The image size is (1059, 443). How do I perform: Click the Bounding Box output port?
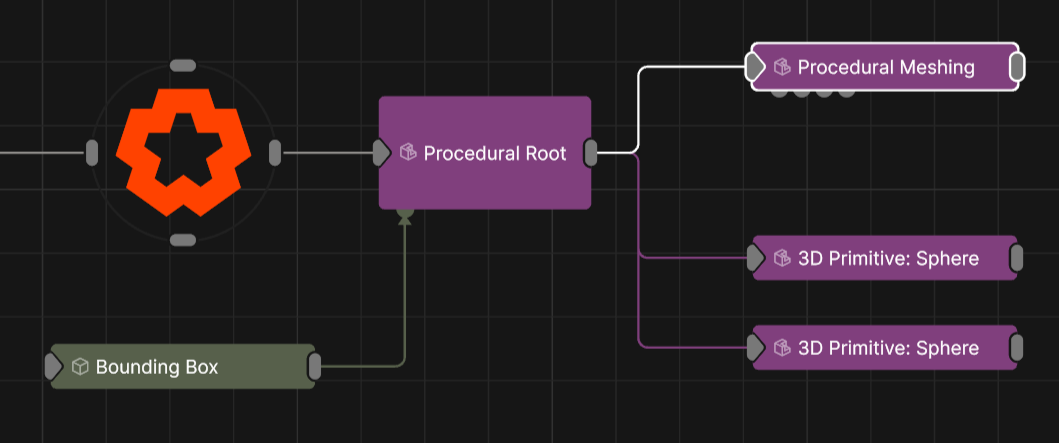pos(314,367)
